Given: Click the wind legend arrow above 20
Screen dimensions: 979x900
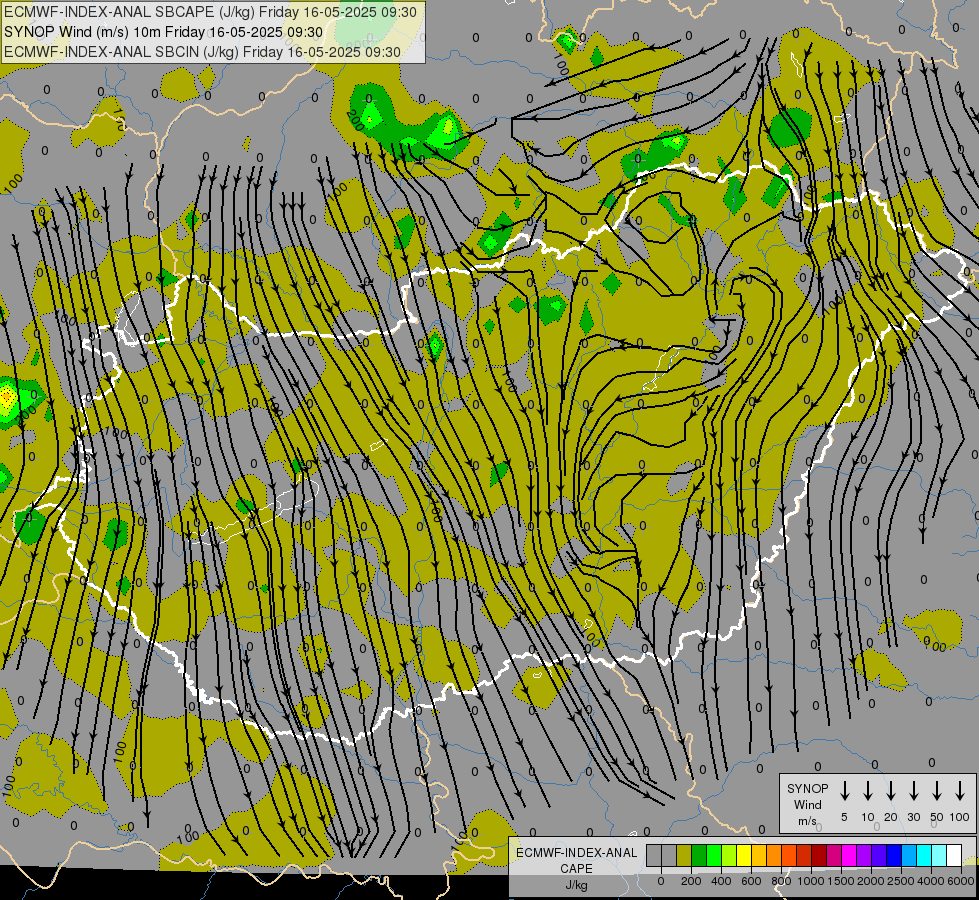Looking at the screenshot, I should pos(891,791).
